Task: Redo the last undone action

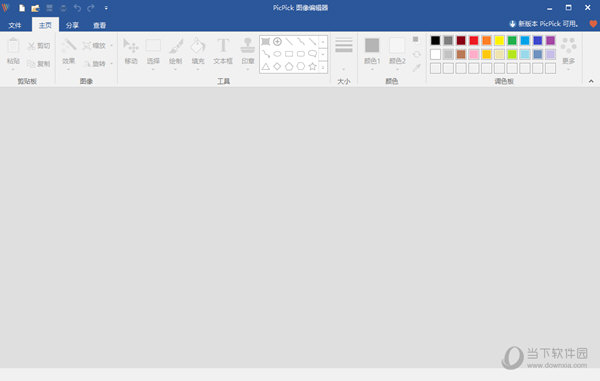Action: coord(91,8)
